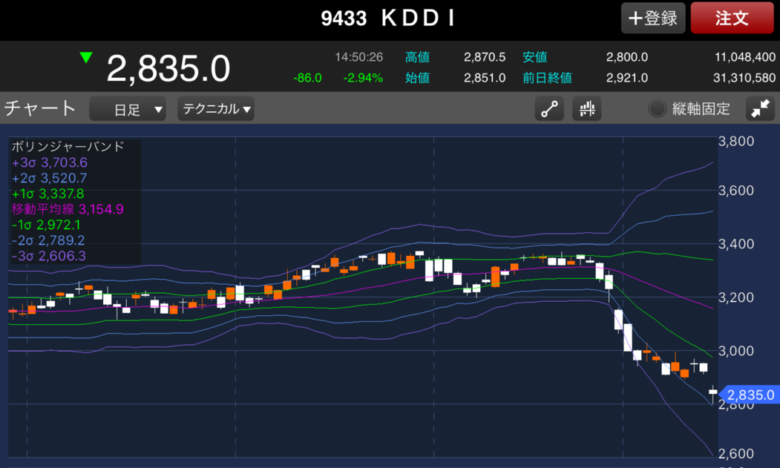Click the 2,835.0 price tag on axis
780x468 pixels.
[748, 395]
